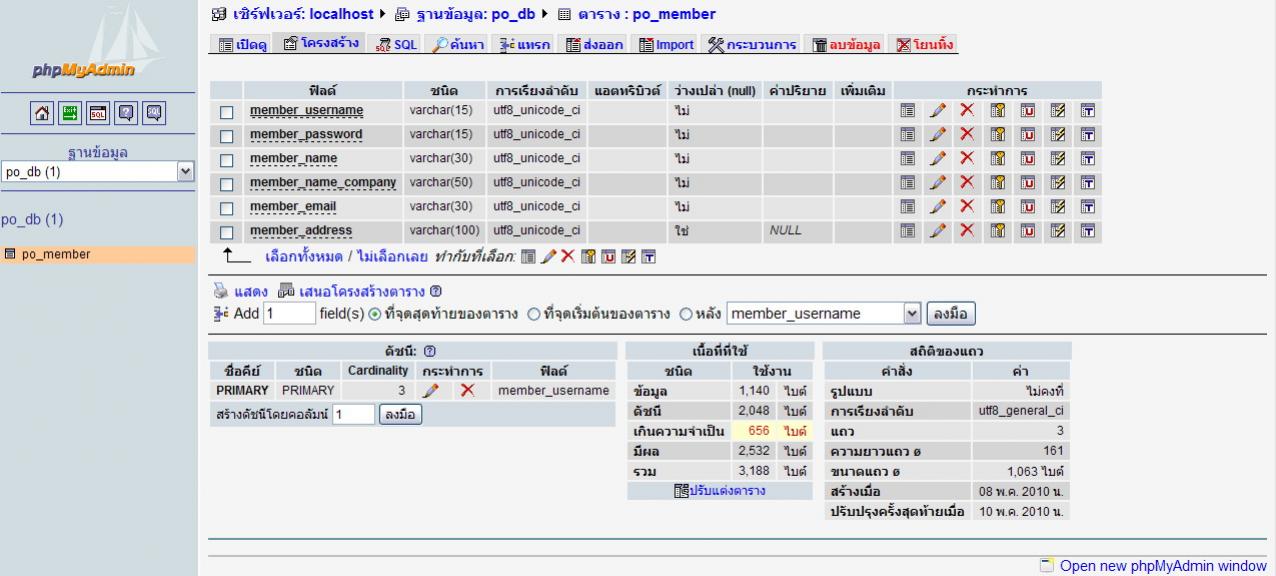The width and height of the screenshot is (1276, 576).
Task: Set primary key on member_username via key icon
Action: [x=997, y=110]
